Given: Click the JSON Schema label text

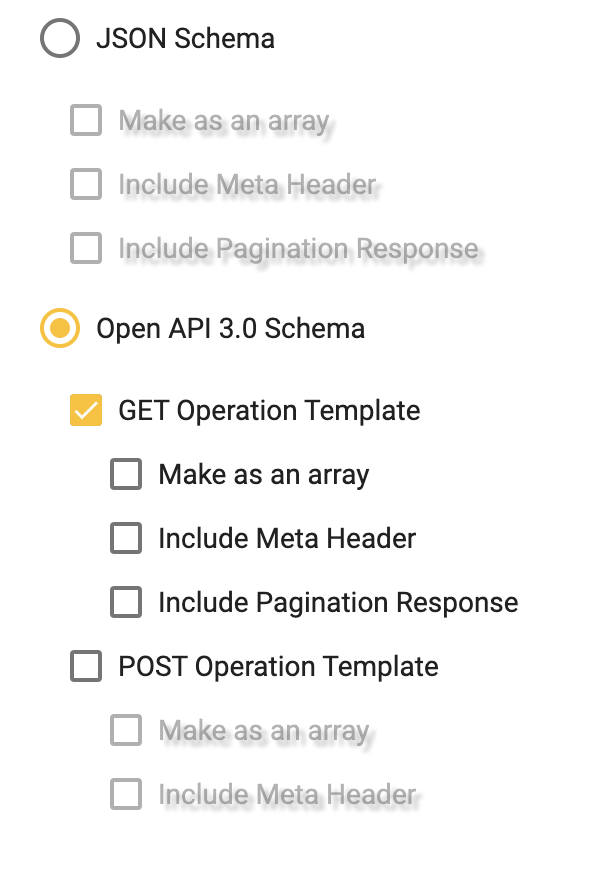Looking at the screenshot, I should coord(186,39).
